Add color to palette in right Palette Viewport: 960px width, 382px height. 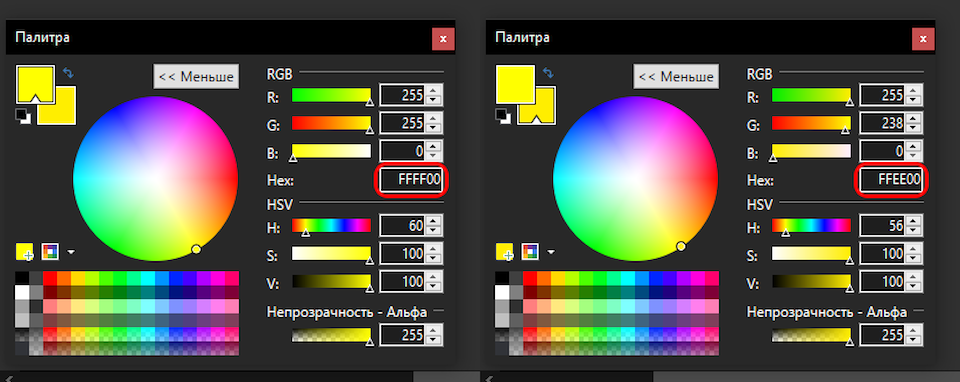click(504, 251)
